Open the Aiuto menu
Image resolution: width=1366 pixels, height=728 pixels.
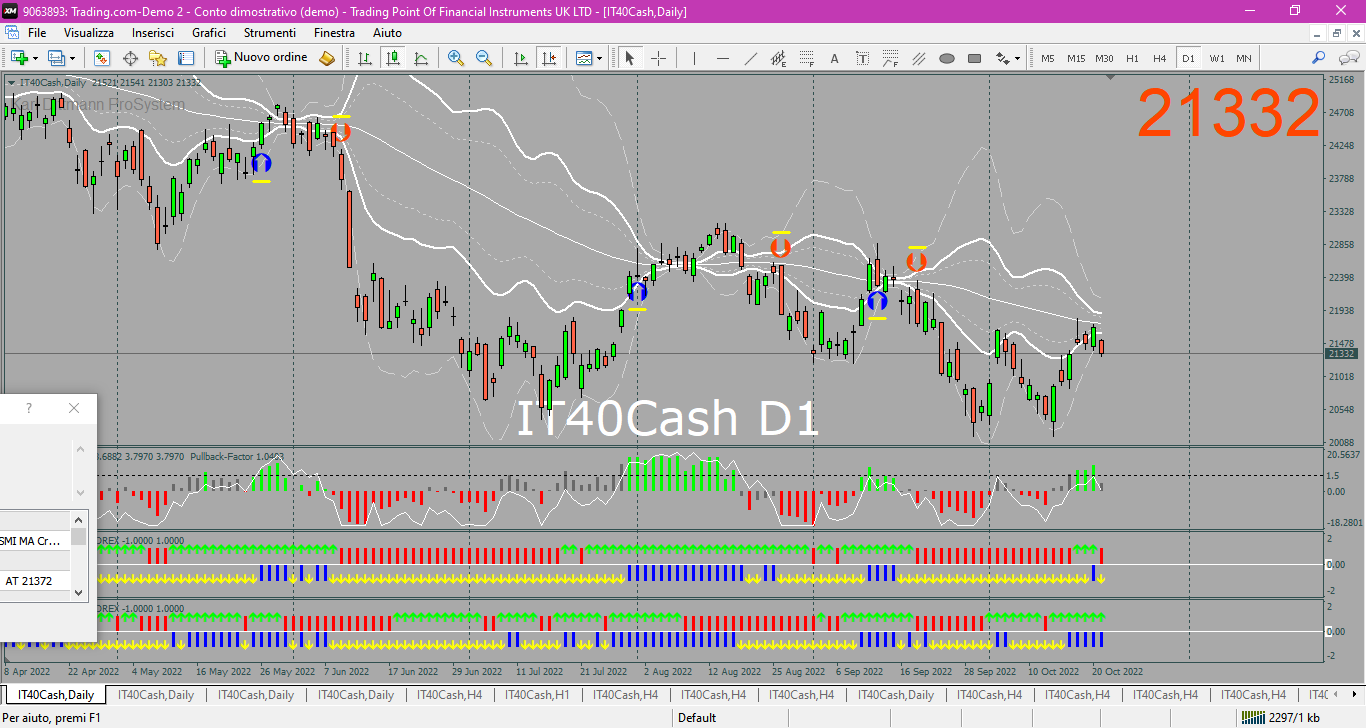(387, 33)
